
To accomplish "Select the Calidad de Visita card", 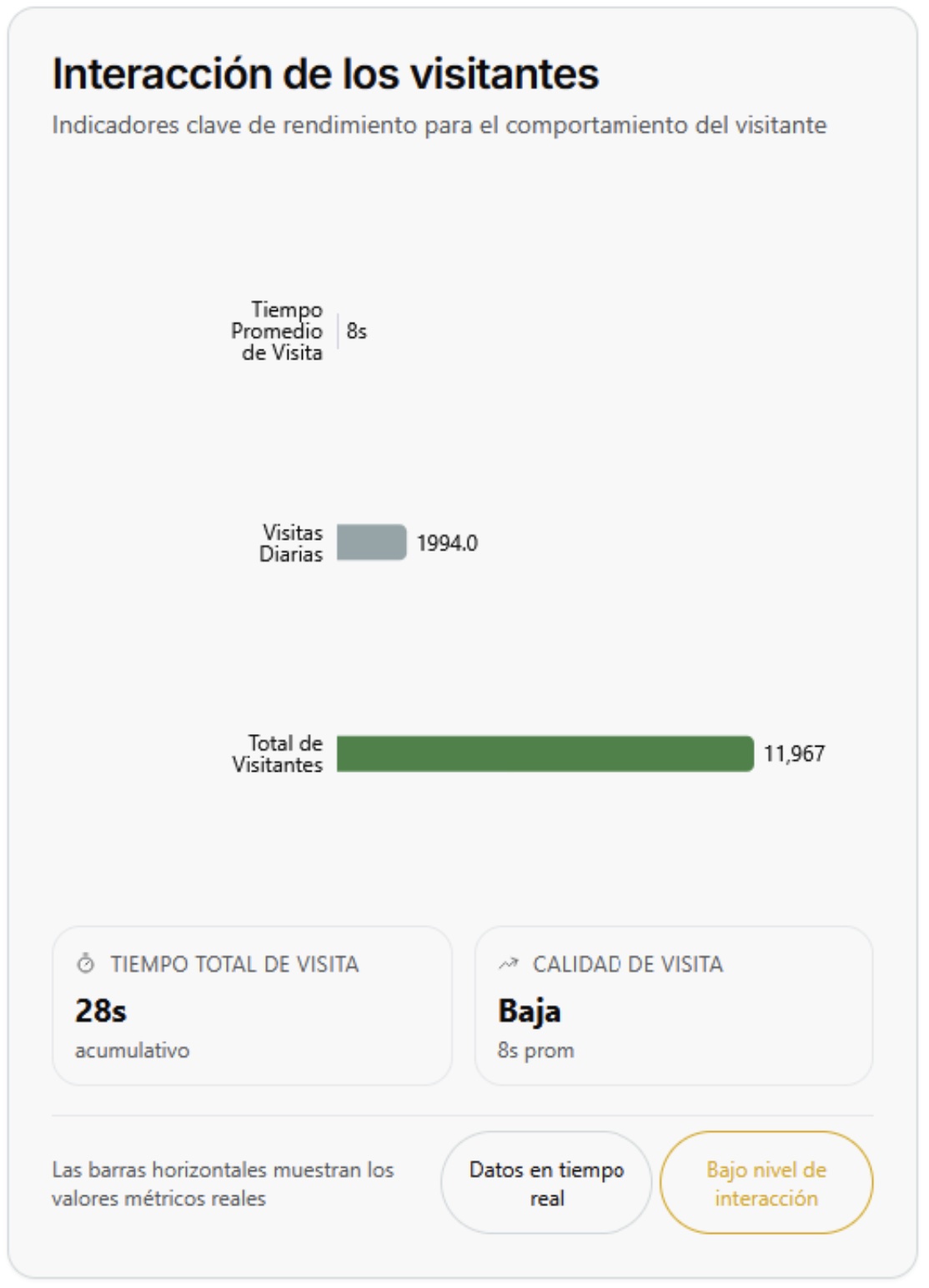I will 673,1005.
